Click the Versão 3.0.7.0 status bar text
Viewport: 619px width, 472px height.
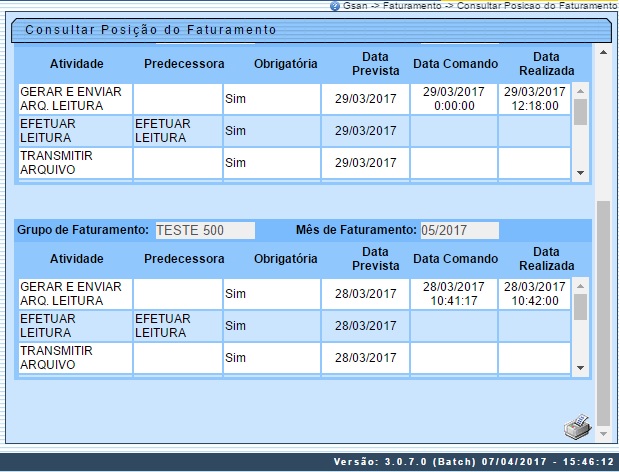(x=472, y=462)
